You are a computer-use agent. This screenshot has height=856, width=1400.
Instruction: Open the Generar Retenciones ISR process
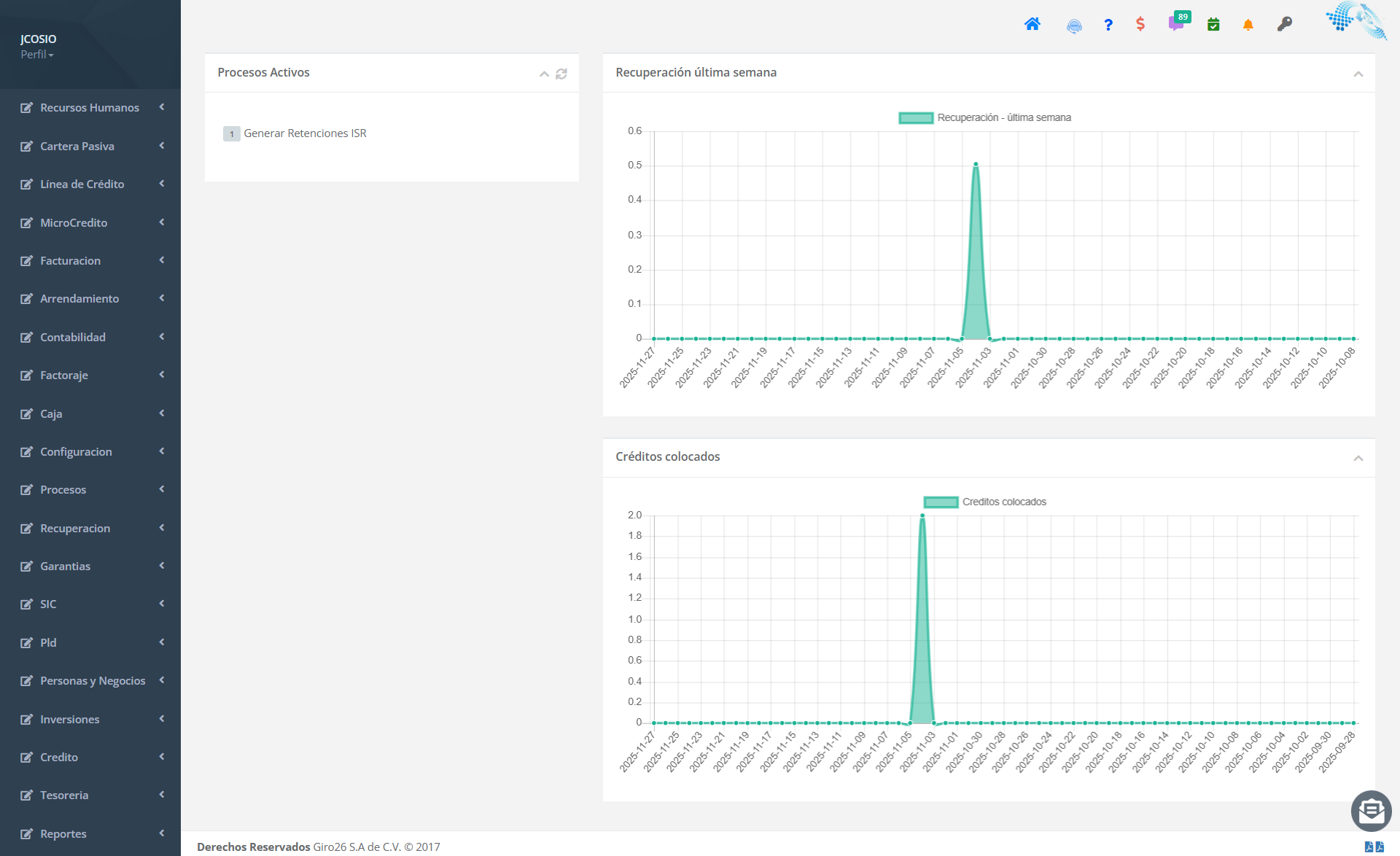(x=305, y=133)
